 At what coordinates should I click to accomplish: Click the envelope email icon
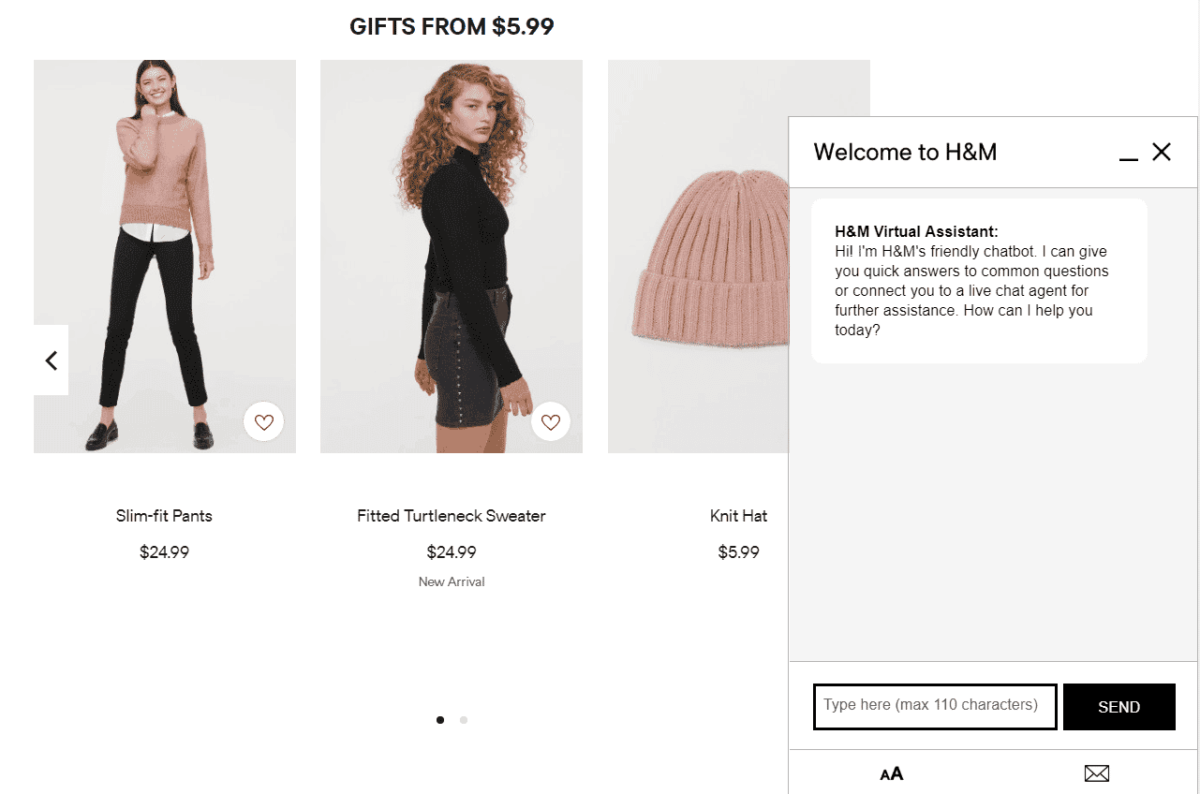pos(1097,773)
